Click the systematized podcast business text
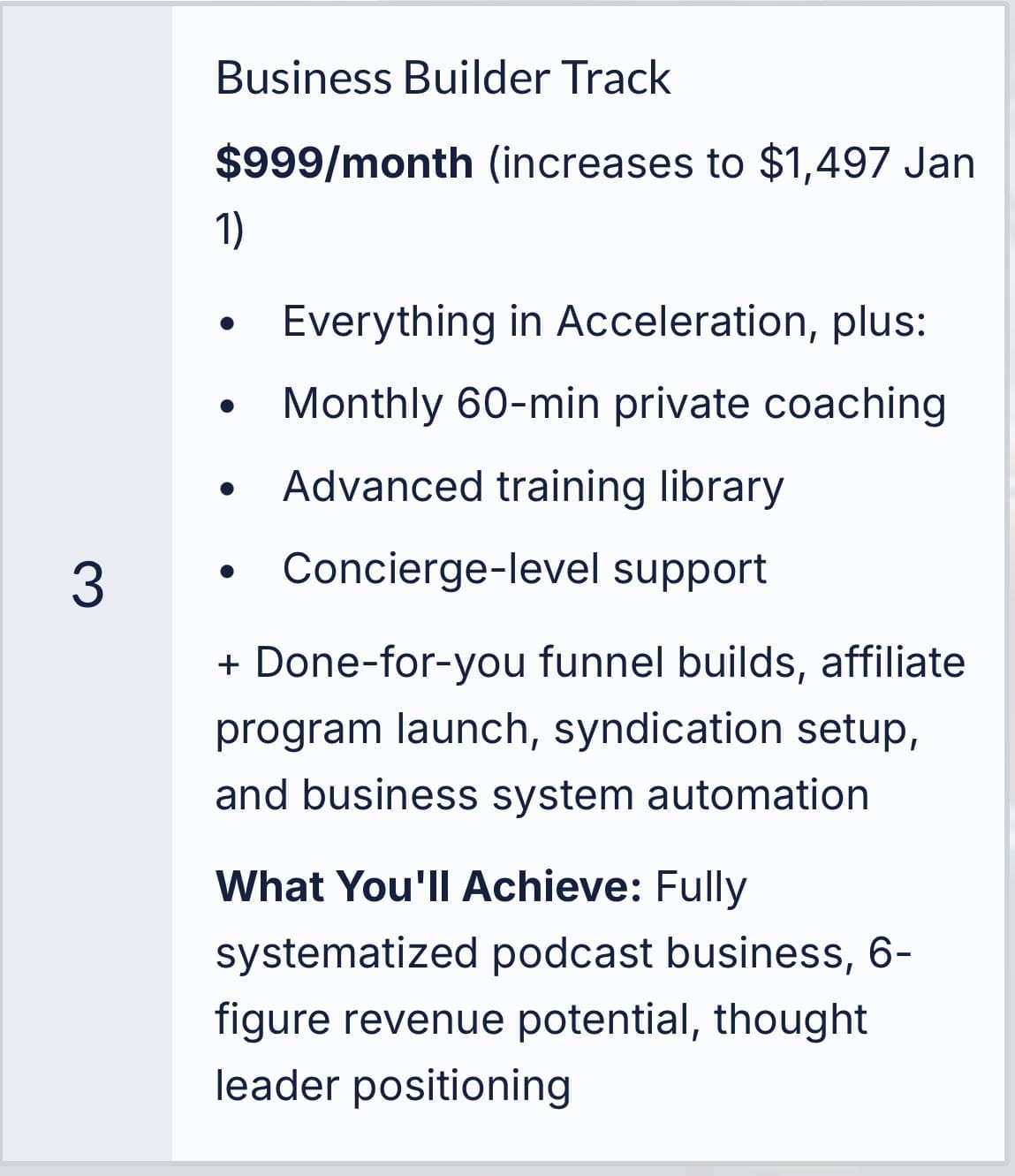 pos(534,953)
